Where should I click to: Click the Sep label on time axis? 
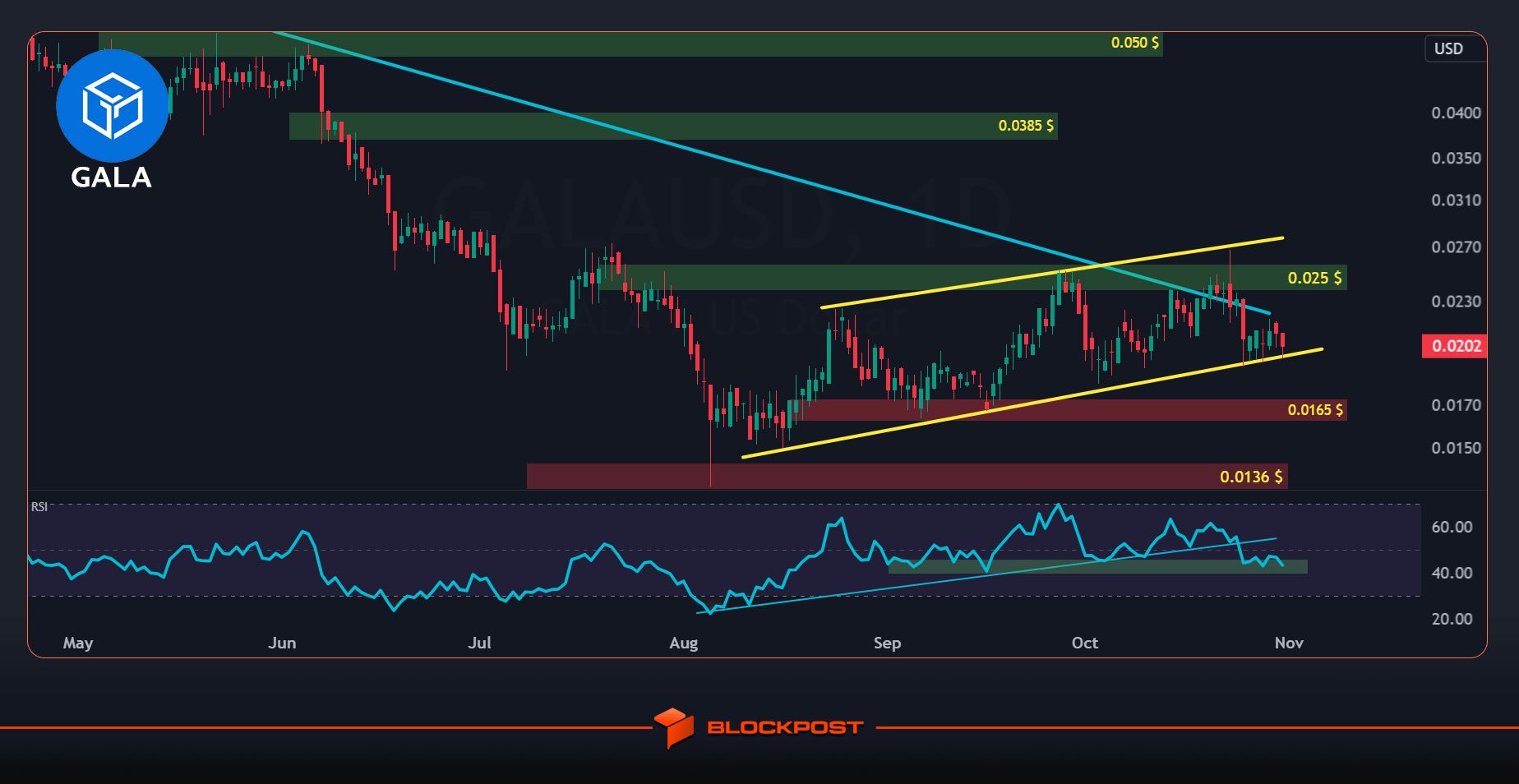[x=888, y=643]
